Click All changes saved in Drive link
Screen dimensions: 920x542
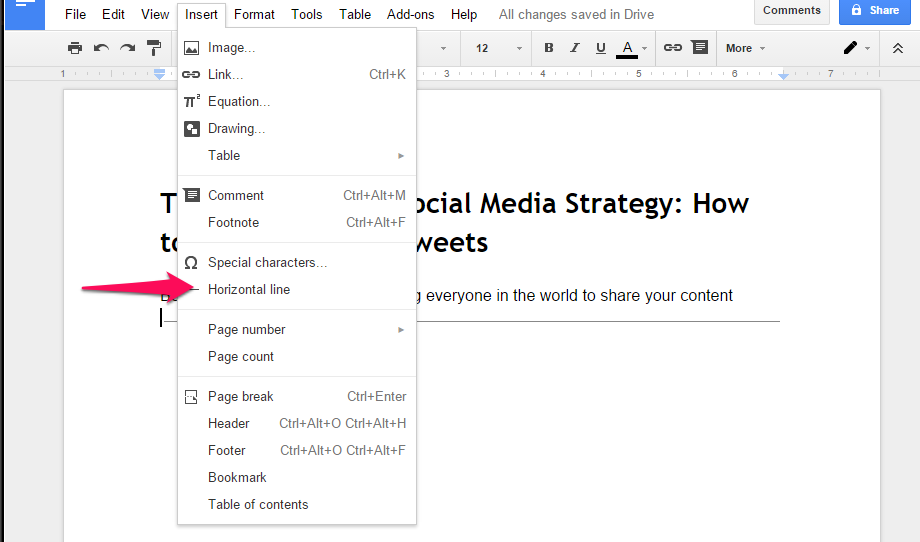(x=576, y=15)
